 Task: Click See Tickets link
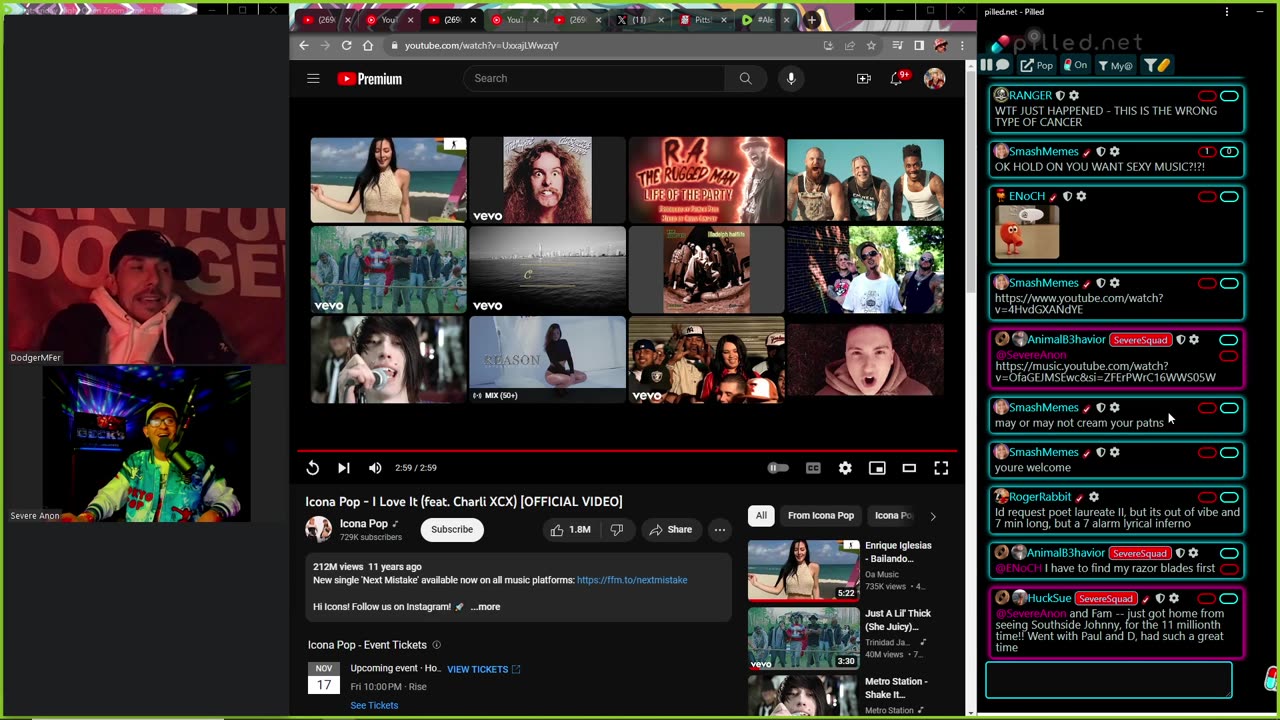(x=374, y=705)
